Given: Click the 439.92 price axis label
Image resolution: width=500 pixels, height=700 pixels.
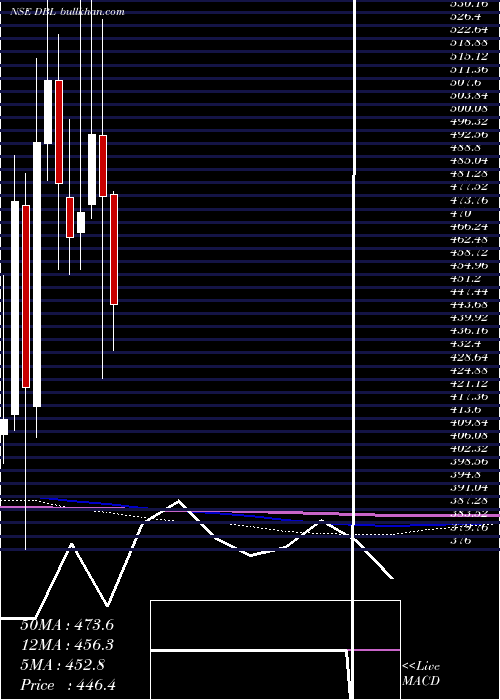Looking at the screenshot, I should 470,318.
